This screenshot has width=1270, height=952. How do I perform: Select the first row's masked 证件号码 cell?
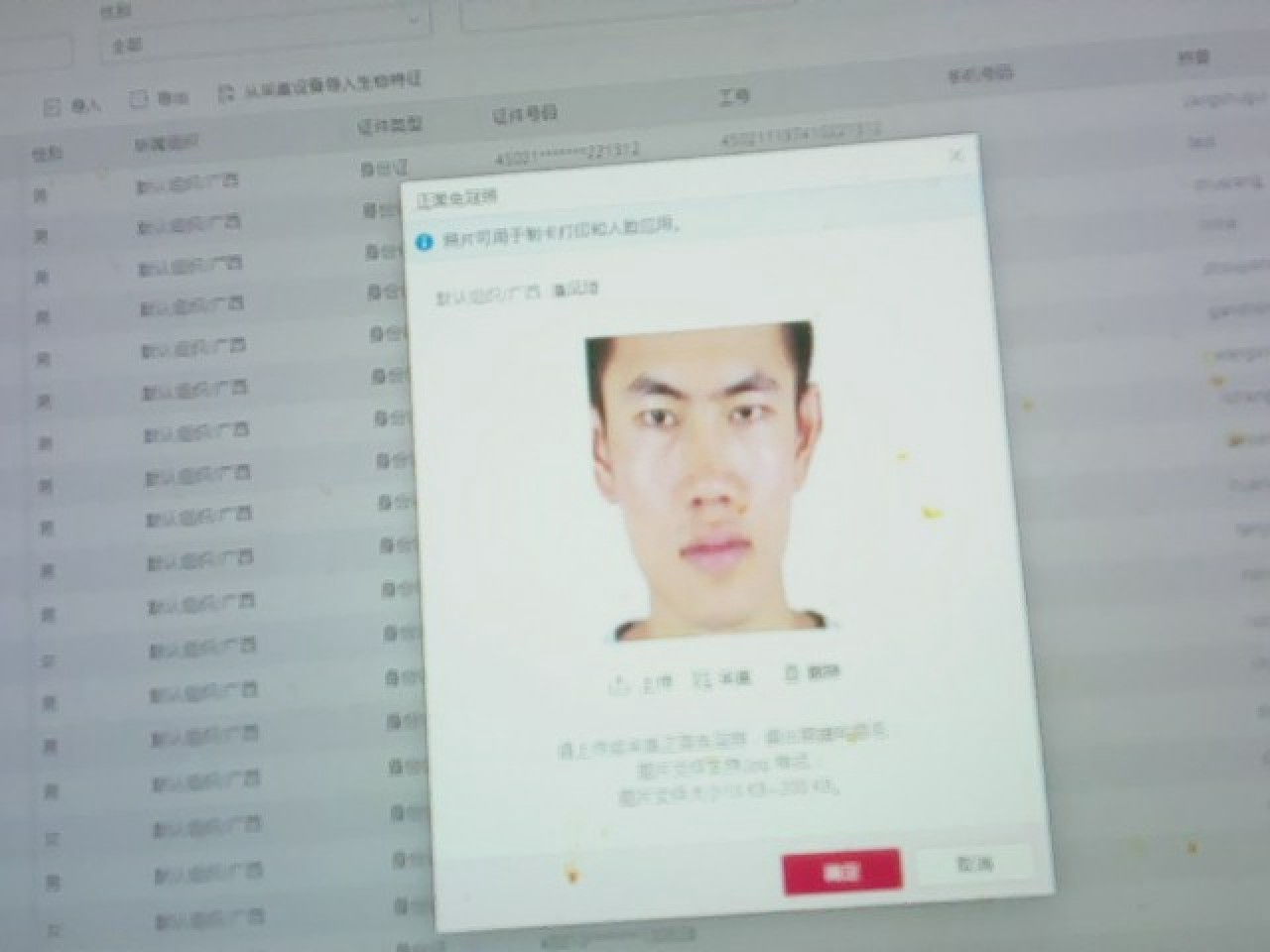567,153
